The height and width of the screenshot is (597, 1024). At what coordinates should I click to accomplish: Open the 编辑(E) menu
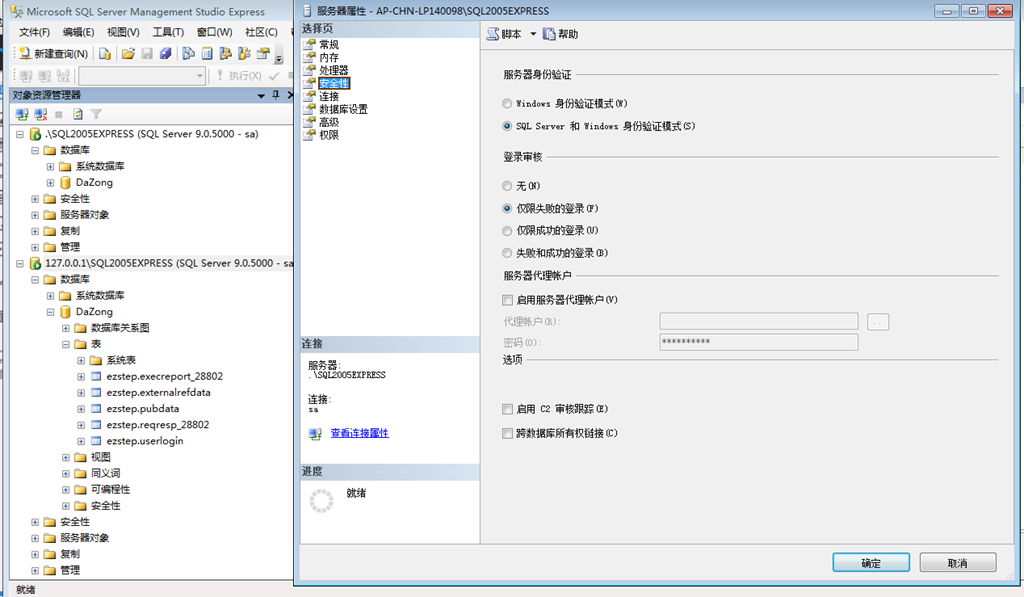tap(78, 32)
